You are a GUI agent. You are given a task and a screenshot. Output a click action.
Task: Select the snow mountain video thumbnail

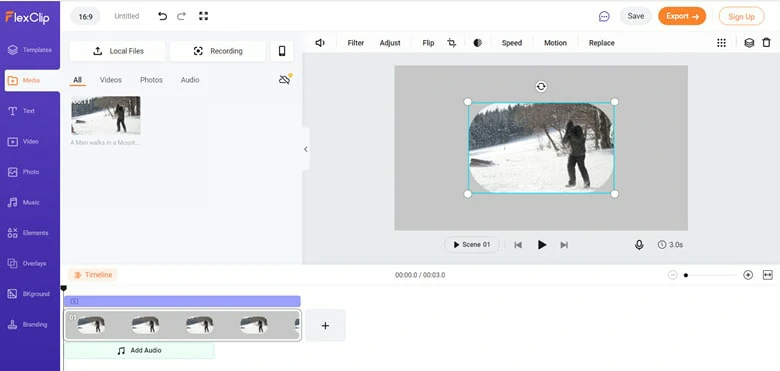pos(106,115)
